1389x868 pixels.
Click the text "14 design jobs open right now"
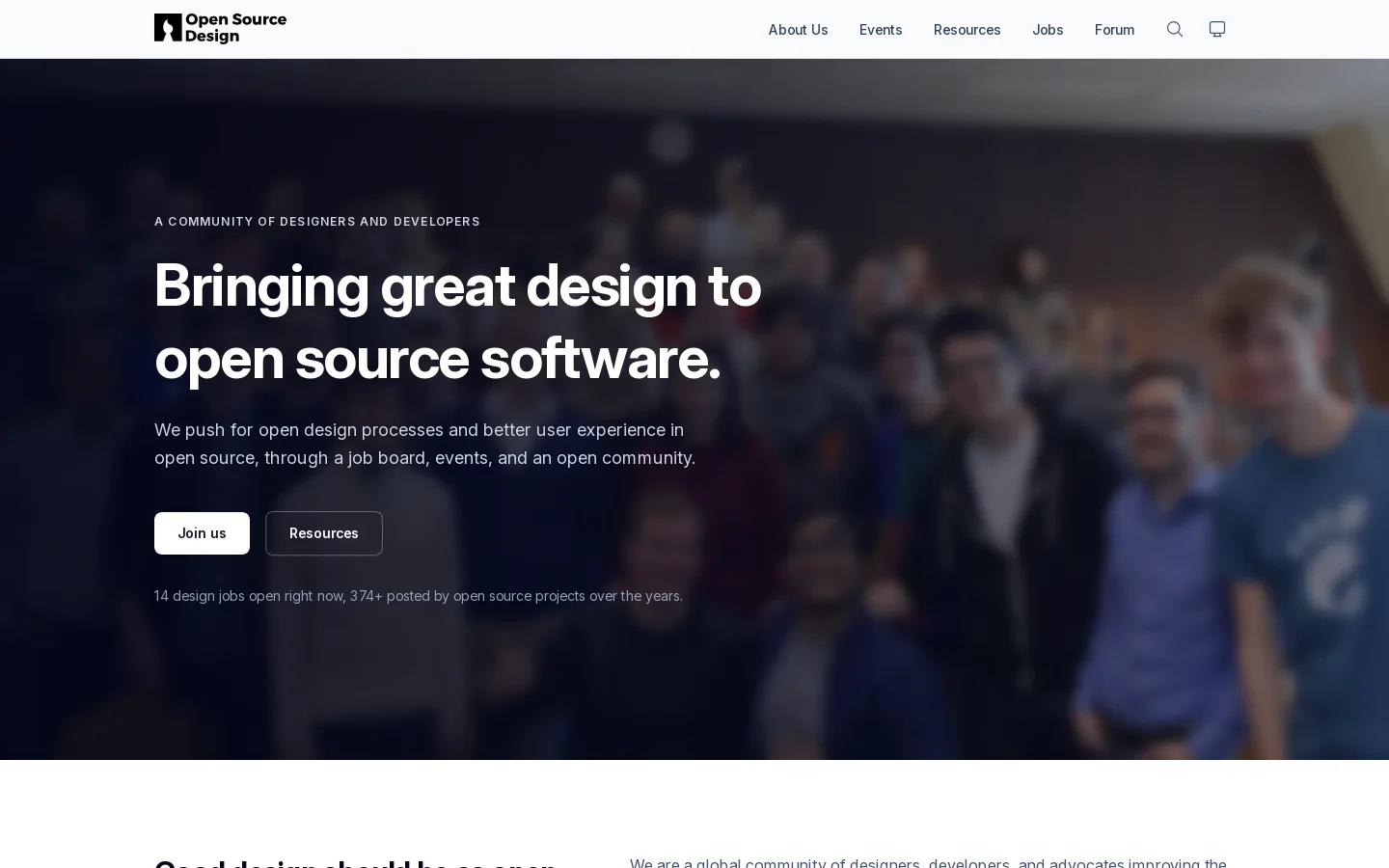[x=249, y=596]
